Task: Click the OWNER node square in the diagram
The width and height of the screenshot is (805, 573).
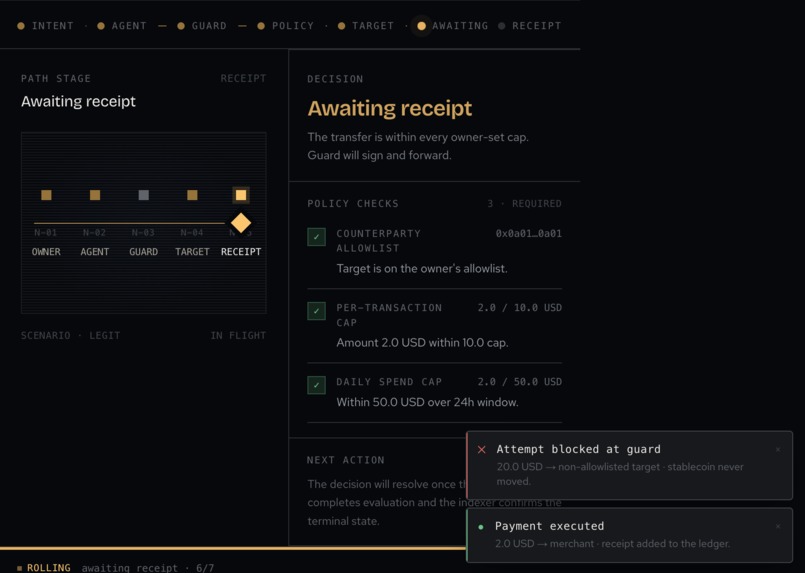Action: 46,195
